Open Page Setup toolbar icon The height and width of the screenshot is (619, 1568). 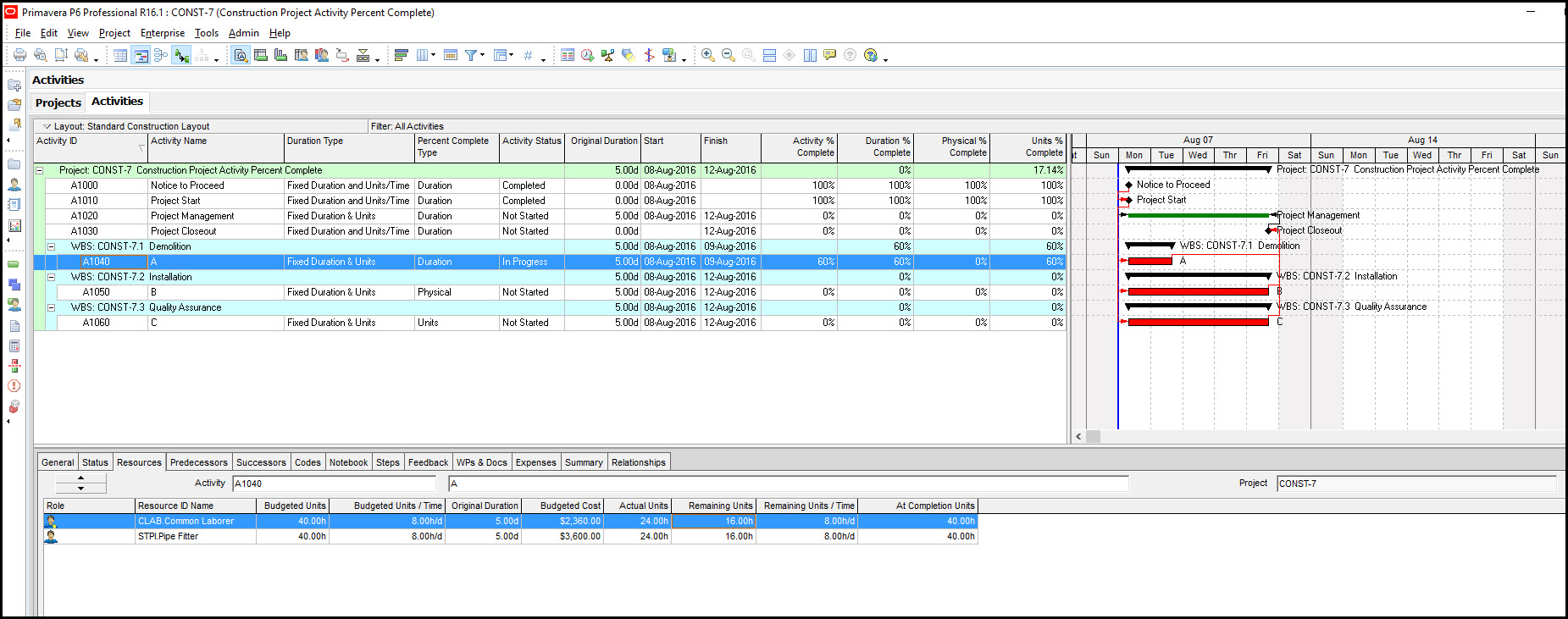pos(61,55)
